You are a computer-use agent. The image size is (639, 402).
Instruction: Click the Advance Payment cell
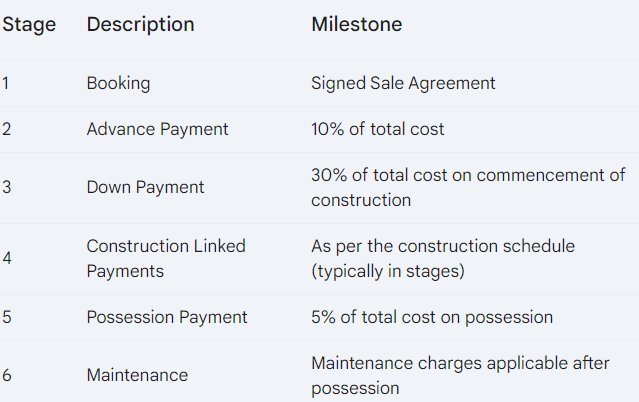click(x=157, y=130)
